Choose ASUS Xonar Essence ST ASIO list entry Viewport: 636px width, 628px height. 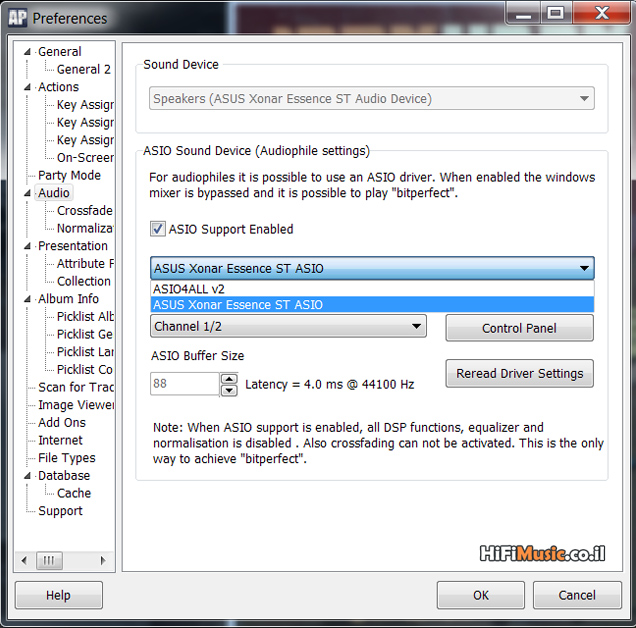pyautogui.click(x=372, y=305)
